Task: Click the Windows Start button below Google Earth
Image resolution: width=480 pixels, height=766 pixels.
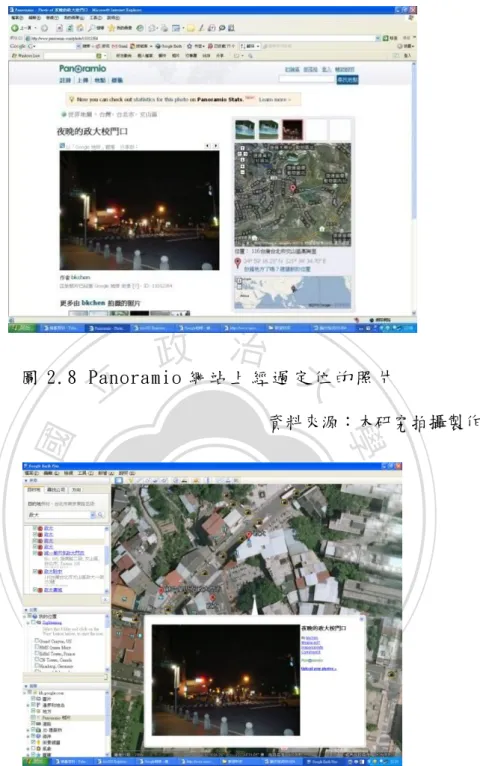Action: [36, 761]
